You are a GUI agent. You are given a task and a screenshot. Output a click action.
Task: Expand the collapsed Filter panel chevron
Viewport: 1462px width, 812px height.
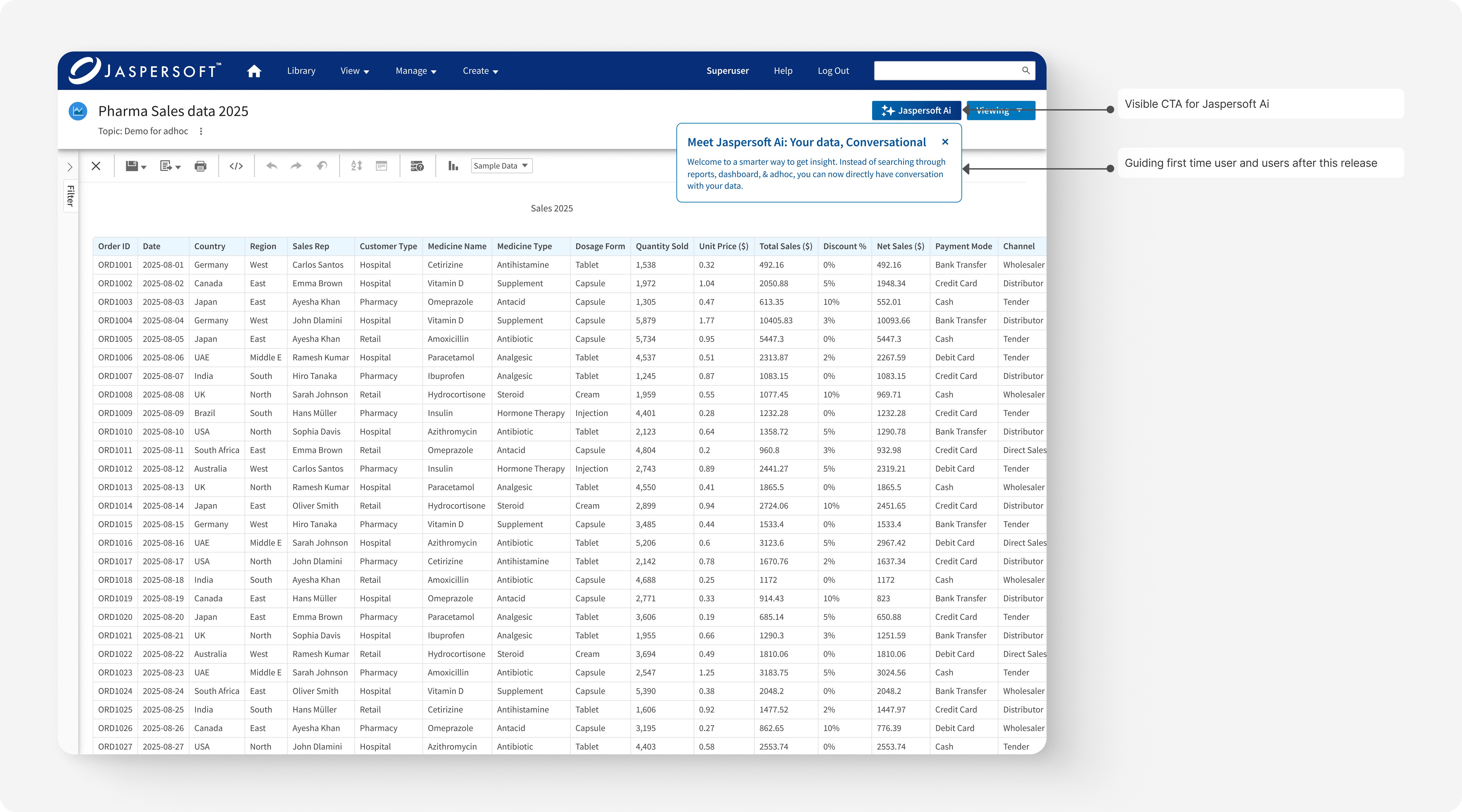[x=70, y=167]
